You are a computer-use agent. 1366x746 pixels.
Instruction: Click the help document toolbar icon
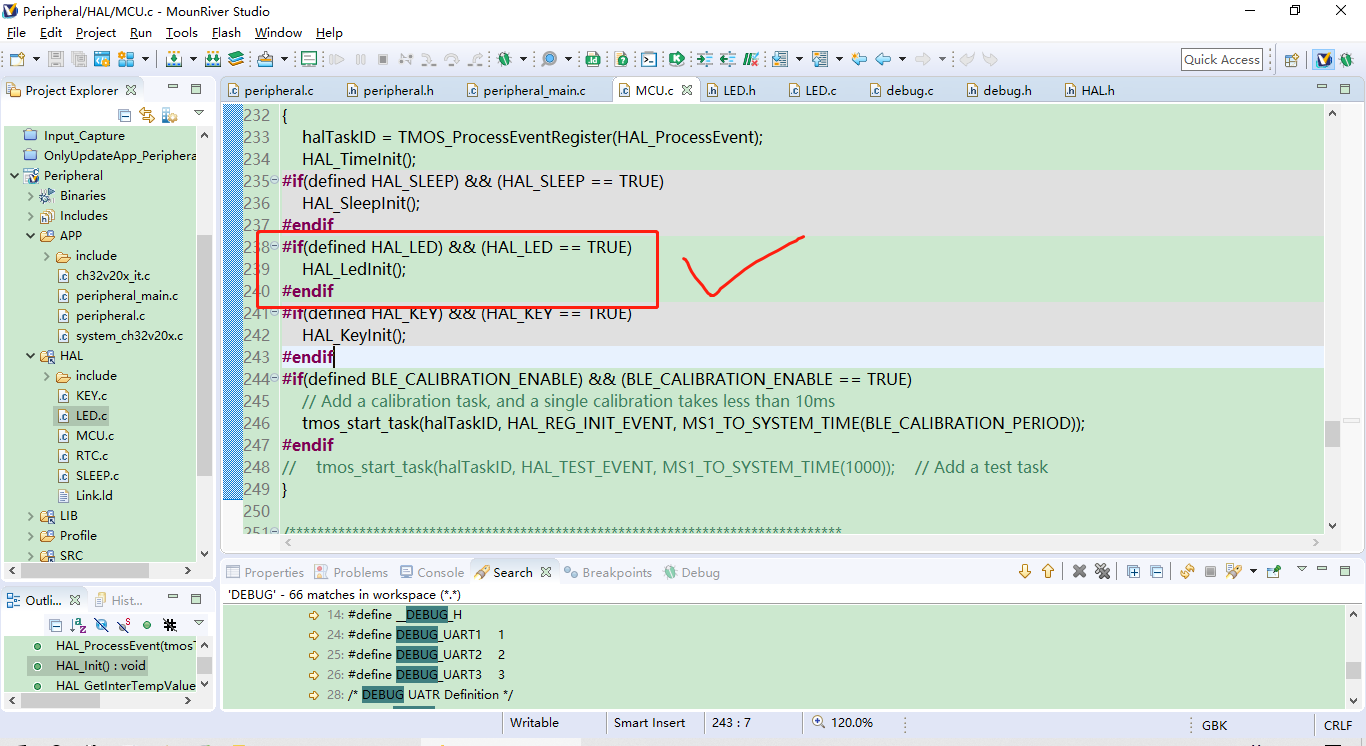[x=621, y=59]
